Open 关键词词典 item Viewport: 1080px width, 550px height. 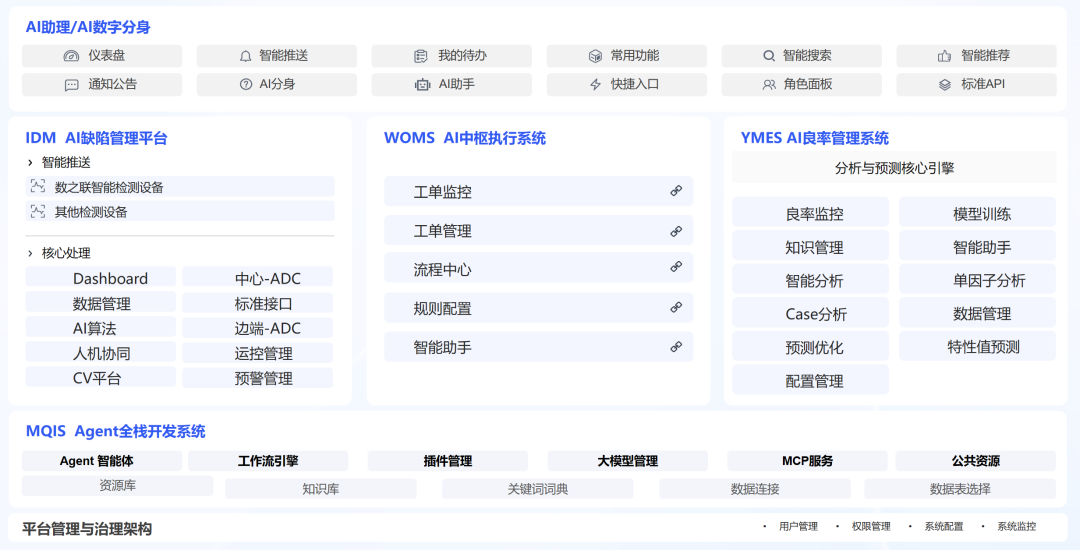(x=537, y=489)
